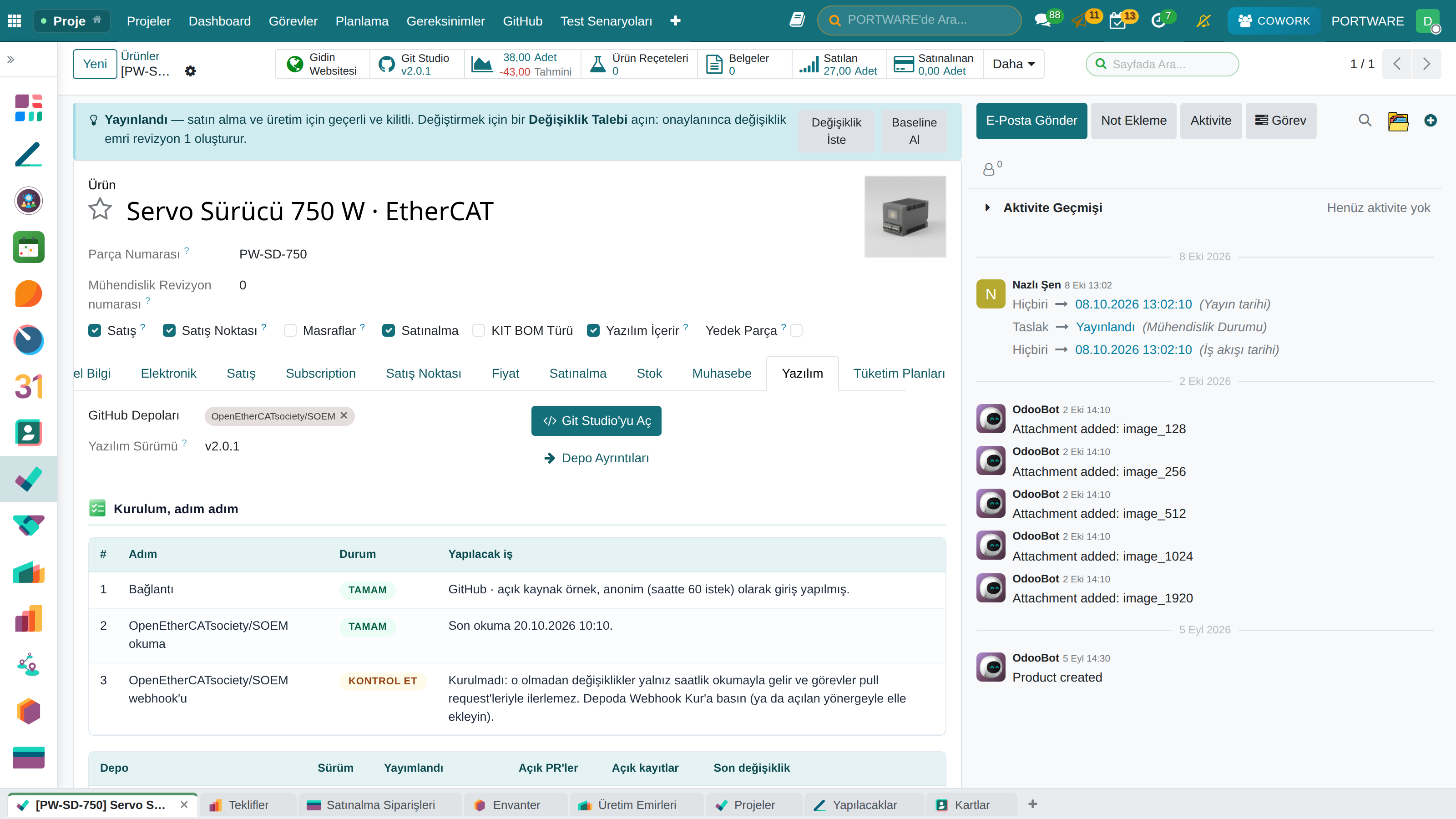
Task: Open Depo Ayrıntıları link
Action: tap(597, 458)
